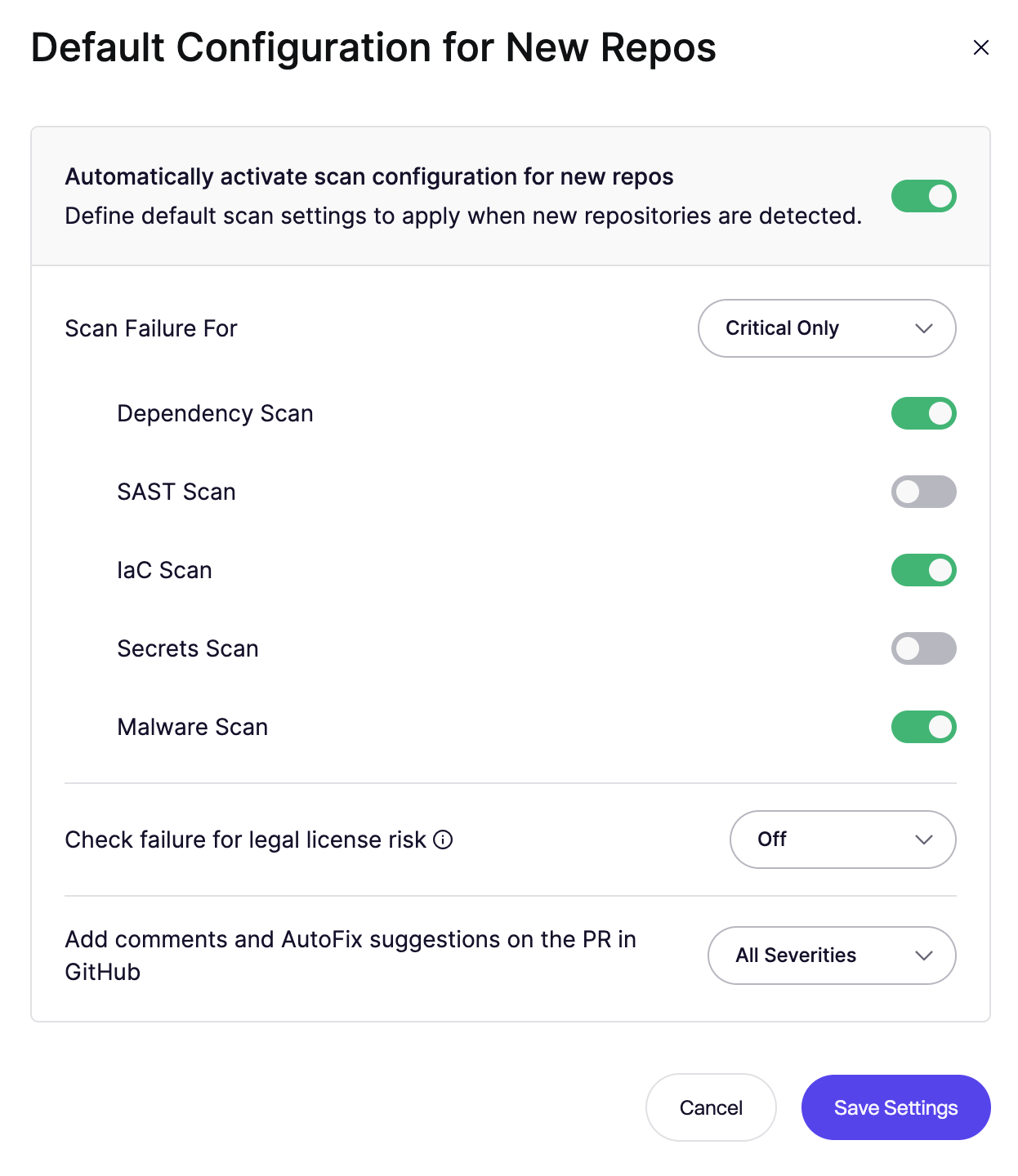
Task: Click the Scan Failure For label
Action: 151,328
